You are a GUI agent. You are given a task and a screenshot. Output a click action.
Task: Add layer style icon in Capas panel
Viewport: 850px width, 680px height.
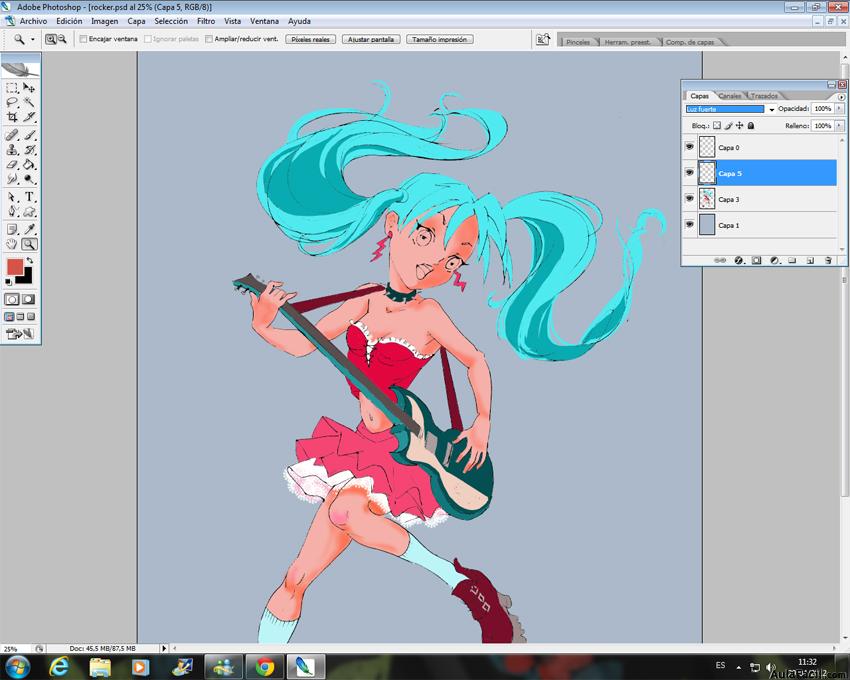click(x=738, y=260)
